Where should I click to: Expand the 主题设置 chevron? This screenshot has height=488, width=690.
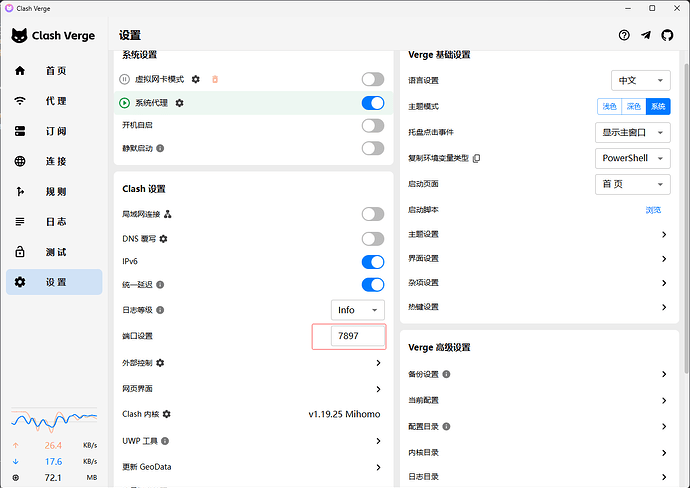[x=664, y=235]
